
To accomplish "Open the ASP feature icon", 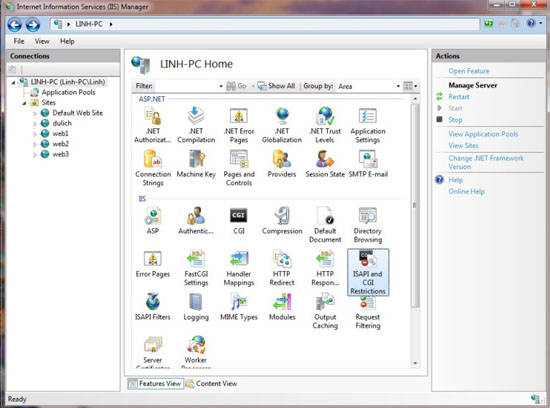I will tap(153, 220).
